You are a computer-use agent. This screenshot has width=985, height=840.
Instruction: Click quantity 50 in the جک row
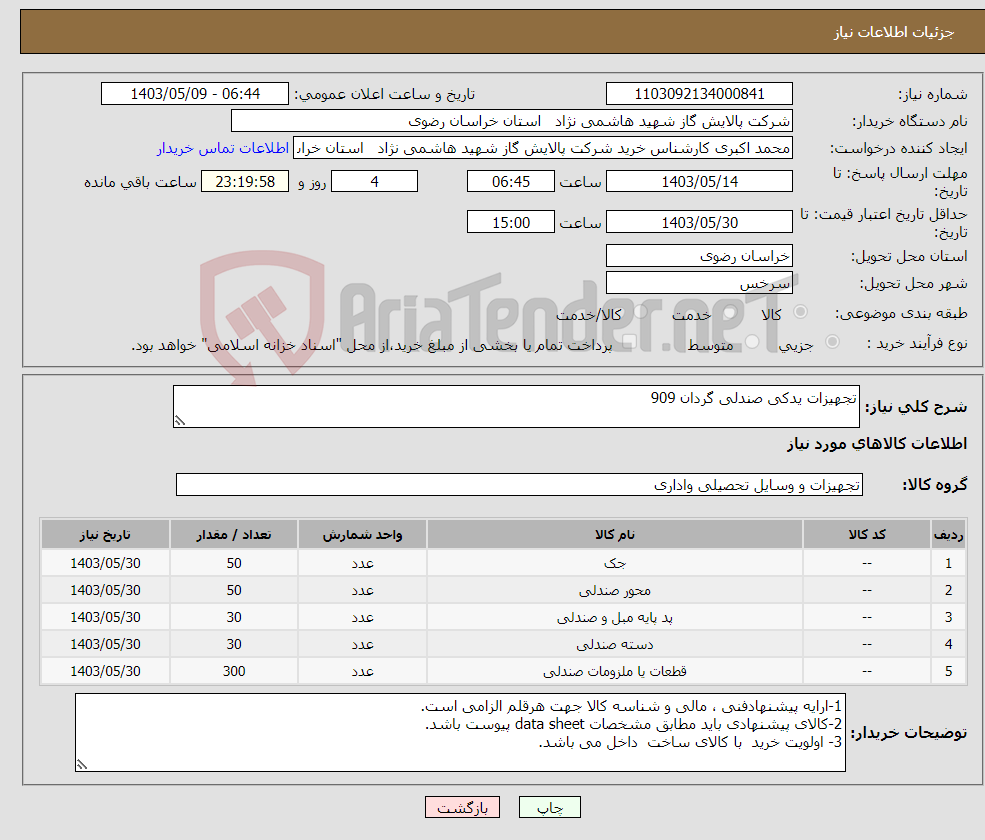tap(234, 564)
